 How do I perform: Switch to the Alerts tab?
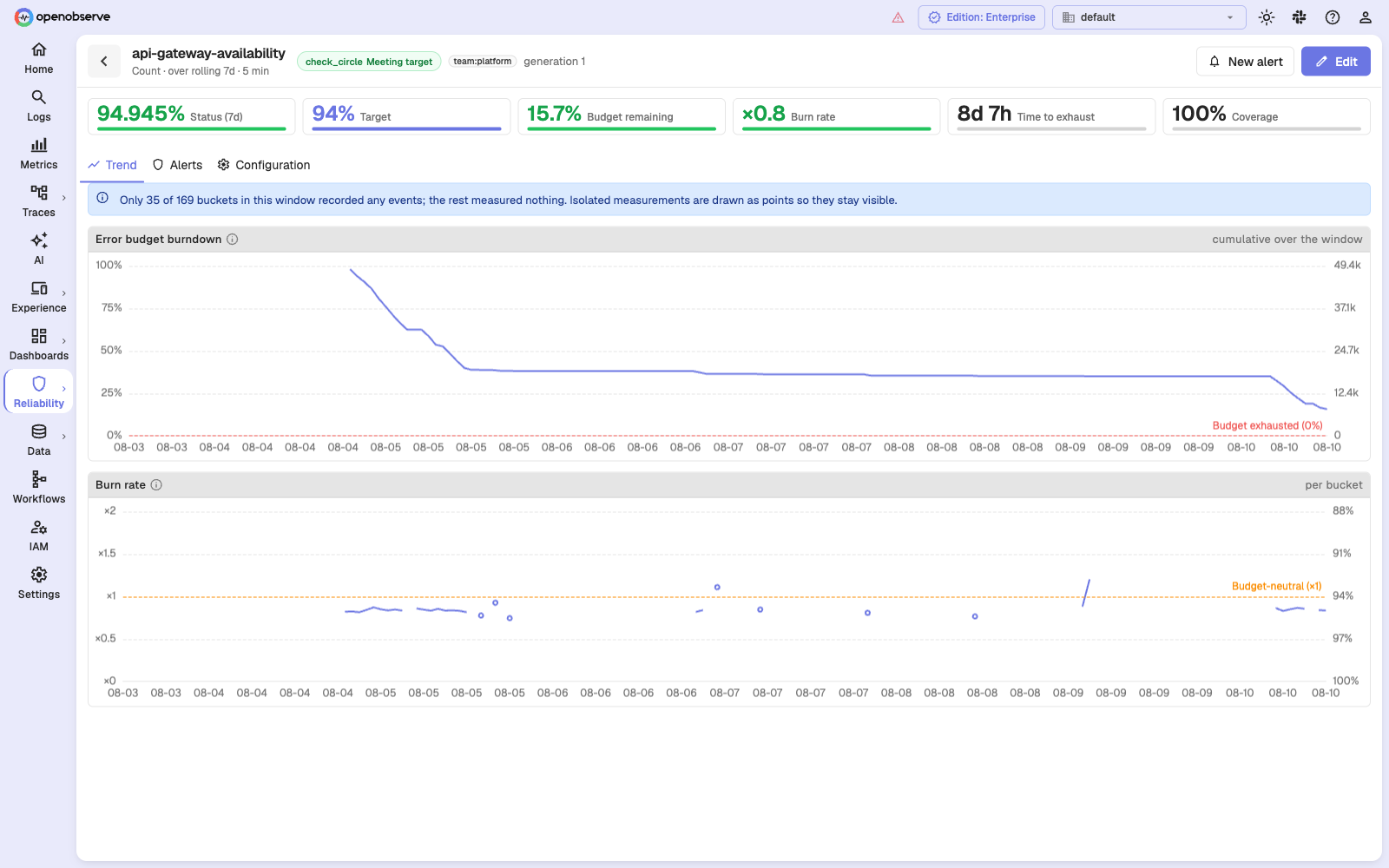click(x=177, y=165)
